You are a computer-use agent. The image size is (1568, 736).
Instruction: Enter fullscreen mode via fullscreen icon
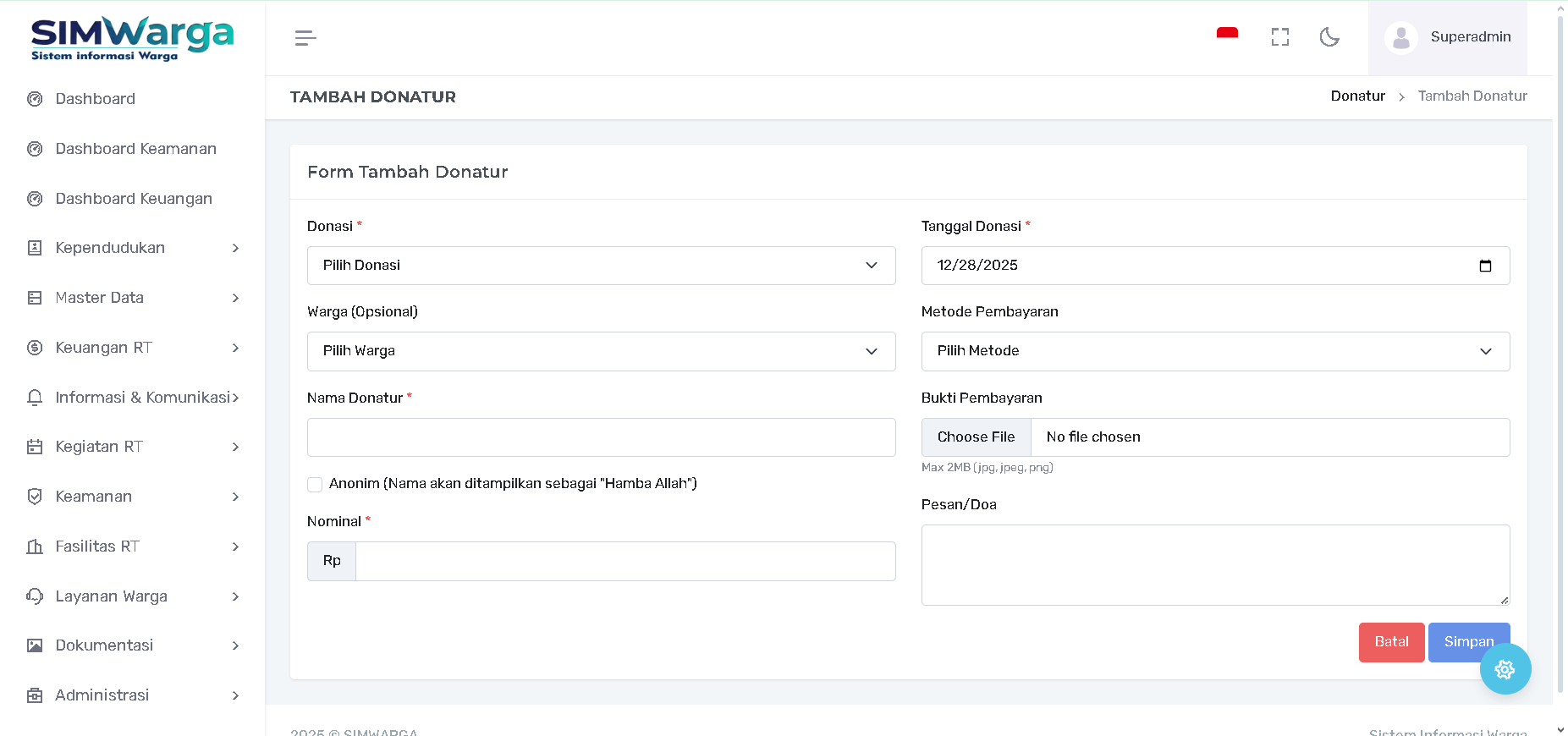click(1279, 37)
